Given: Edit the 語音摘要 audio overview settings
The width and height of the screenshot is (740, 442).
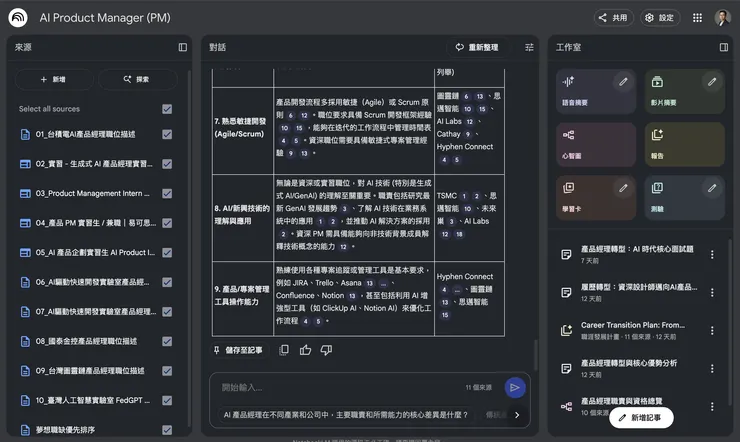Looking at the screenshot, I should (623, 82).
